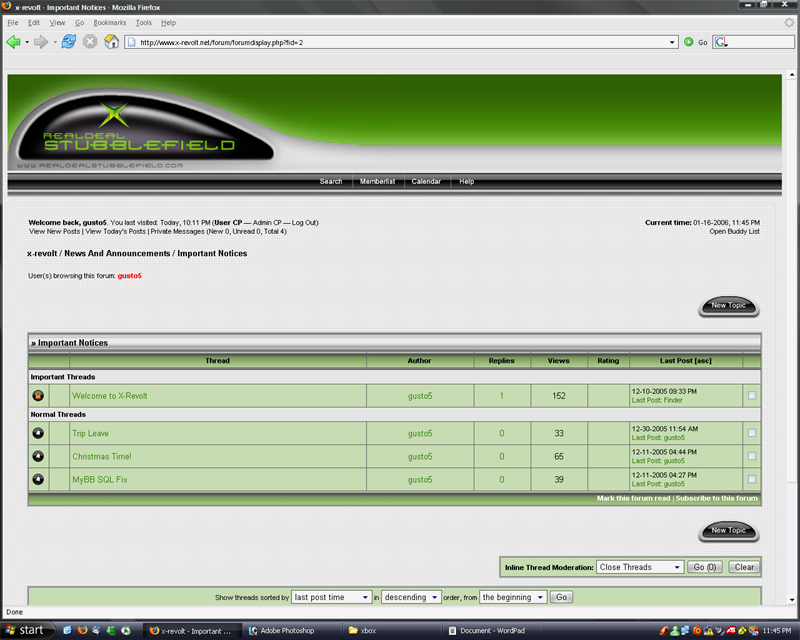
Task: Open the View menu
Action: (57, 22)
